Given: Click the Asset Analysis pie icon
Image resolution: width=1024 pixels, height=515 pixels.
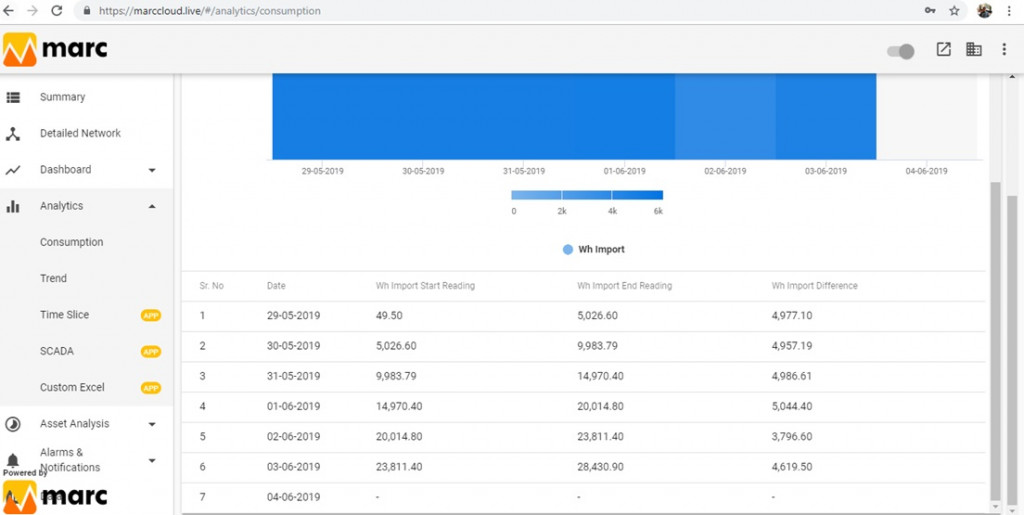Looking at the screenshot, I should 13,424.
